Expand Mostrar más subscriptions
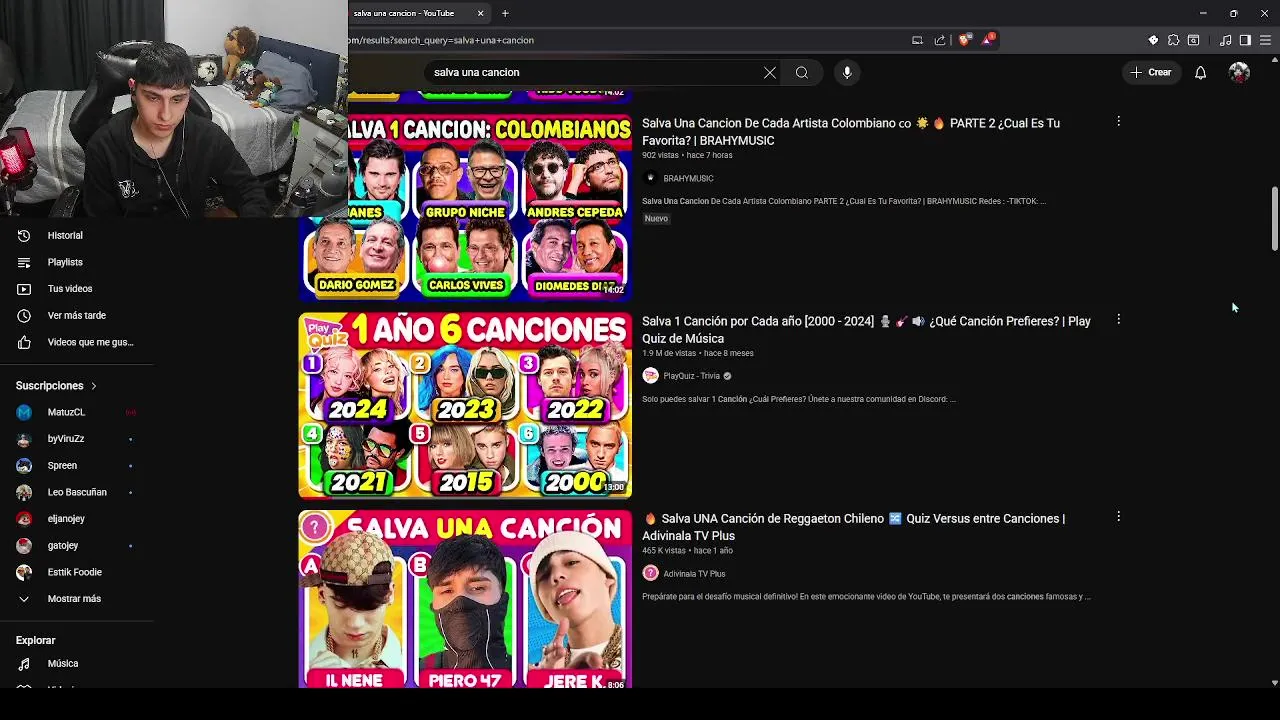 pos(76,599)
